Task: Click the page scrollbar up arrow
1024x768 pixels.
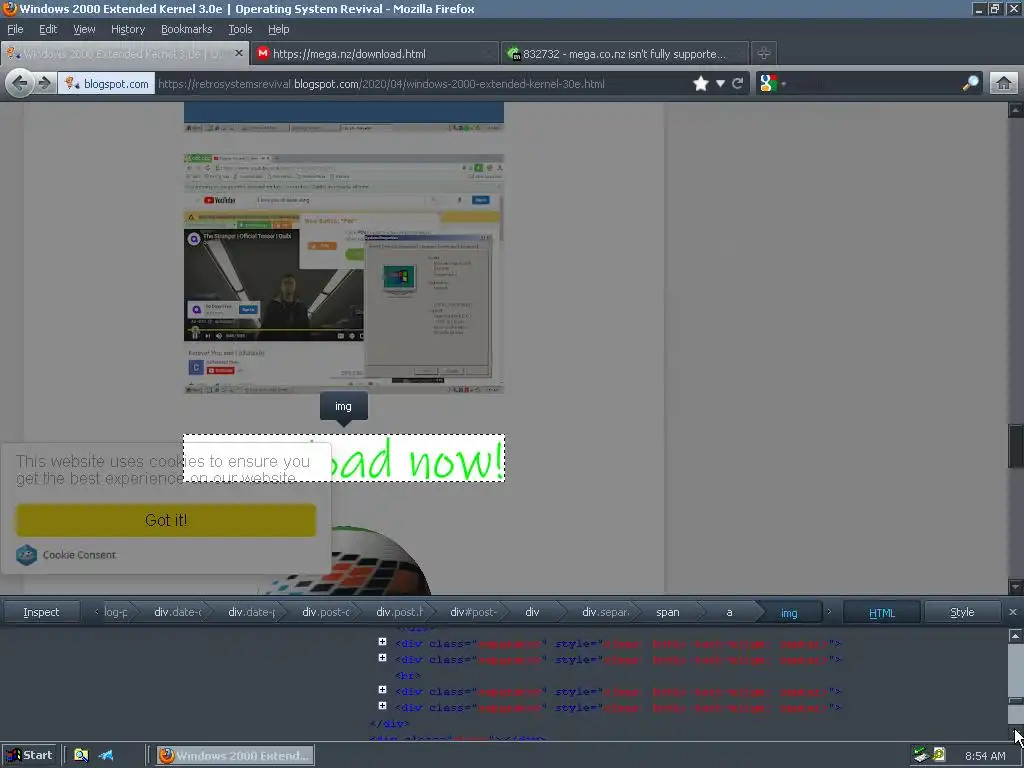Action: tap(1015, 110)
